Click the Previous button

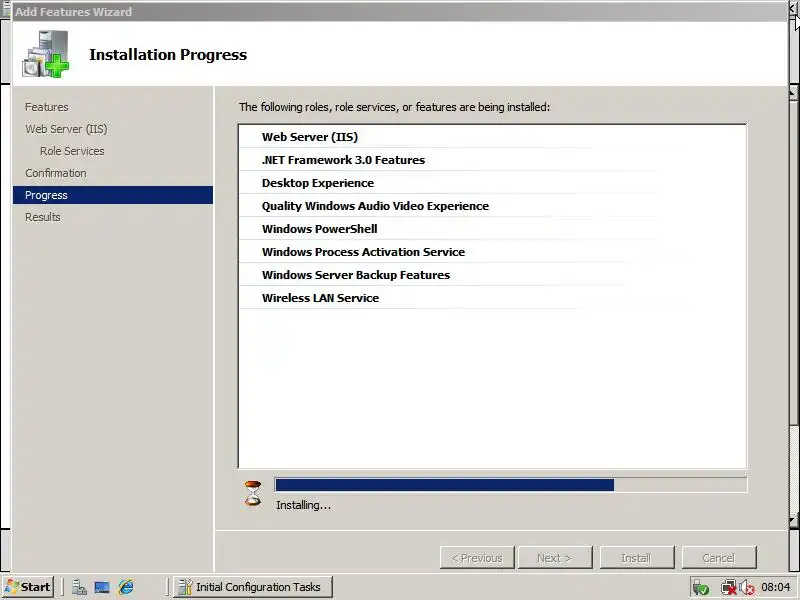477,558
